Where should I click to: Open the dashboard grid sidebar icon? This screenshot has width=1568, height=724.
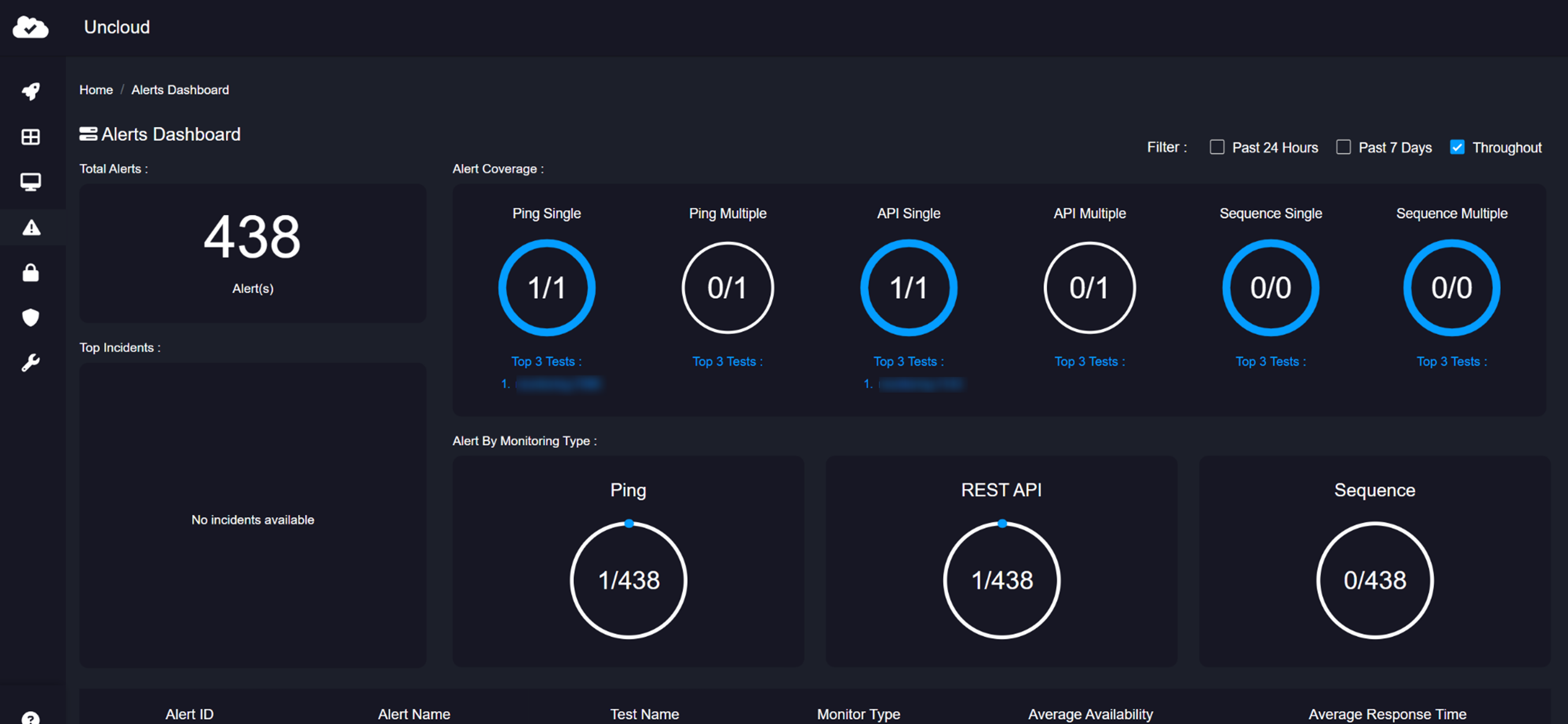(x=31, y=137)
